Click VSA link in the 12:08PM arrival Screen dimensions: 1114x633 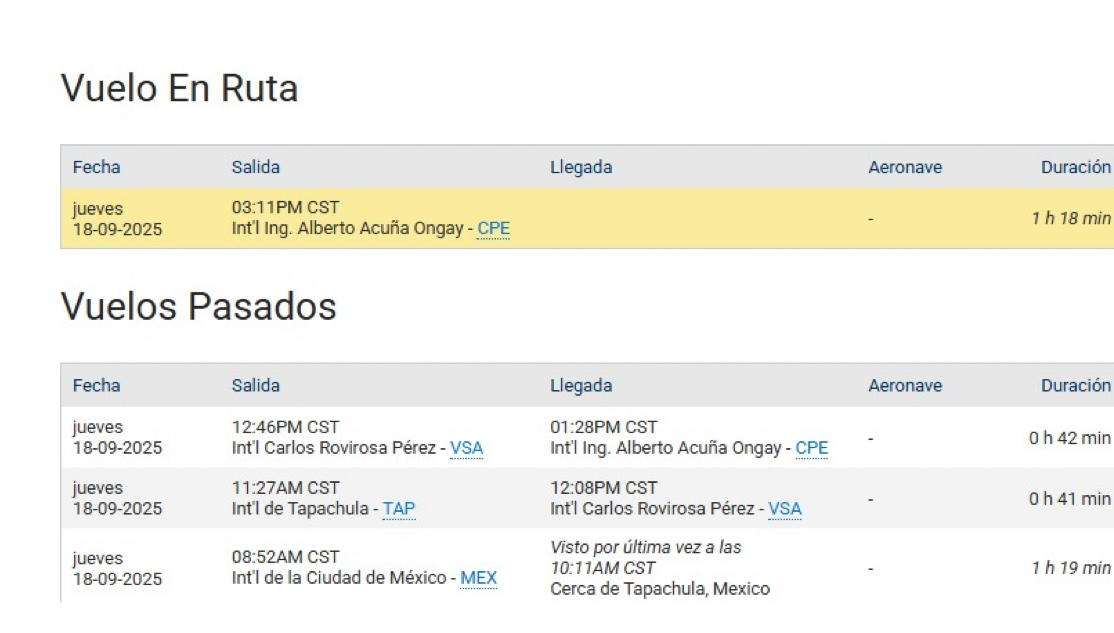(x=784, y=509)
